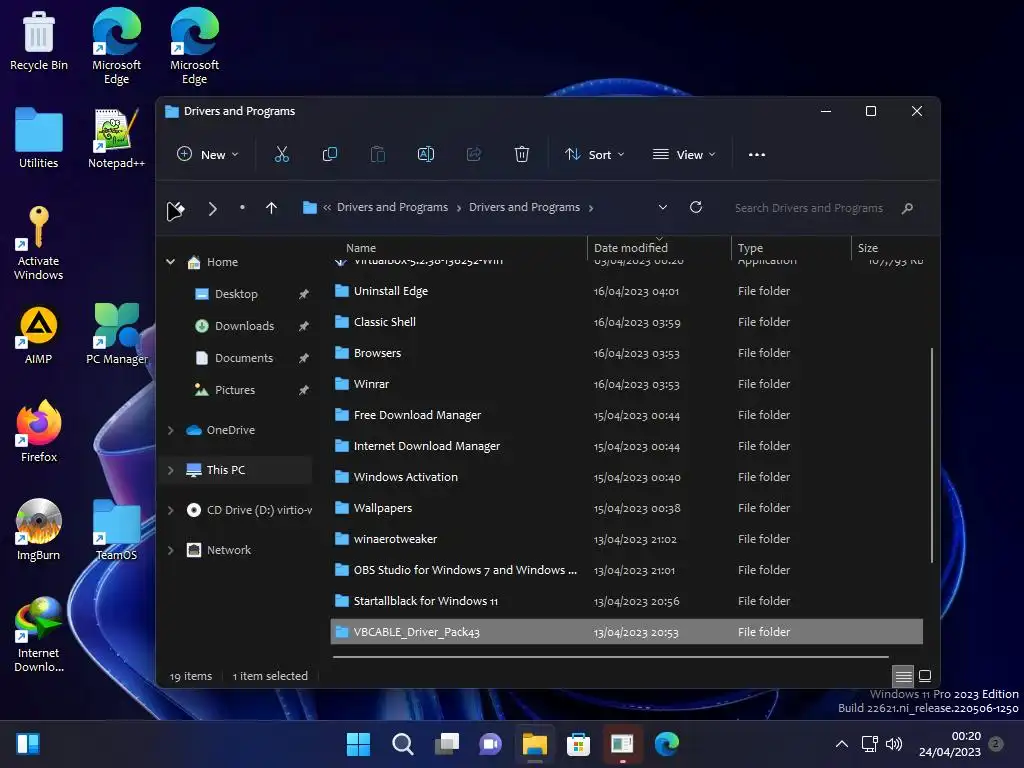
Task: Click first Drivers and Programs breadcrumb
Action: [x=392, y=207]
